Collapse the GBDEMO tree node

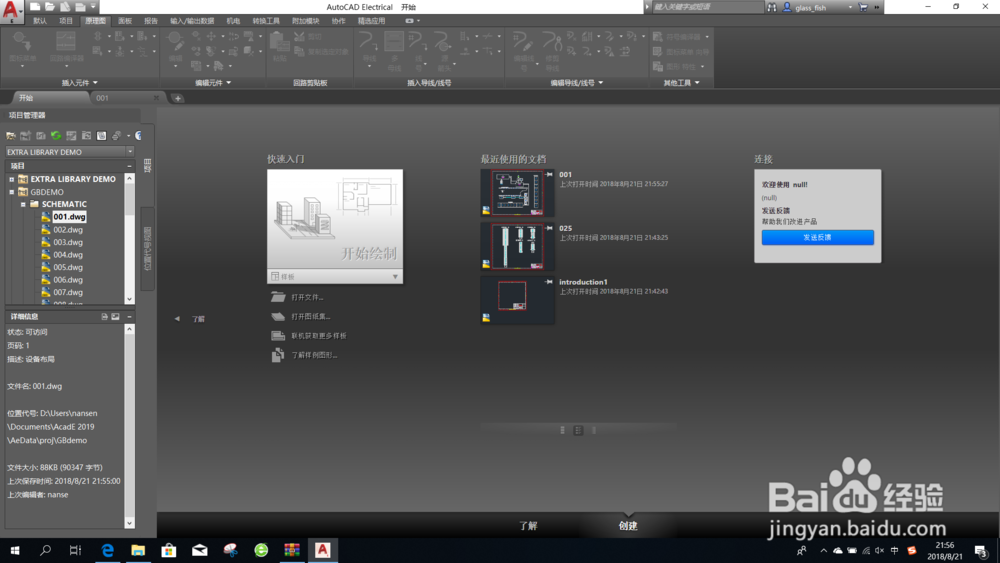11,192
